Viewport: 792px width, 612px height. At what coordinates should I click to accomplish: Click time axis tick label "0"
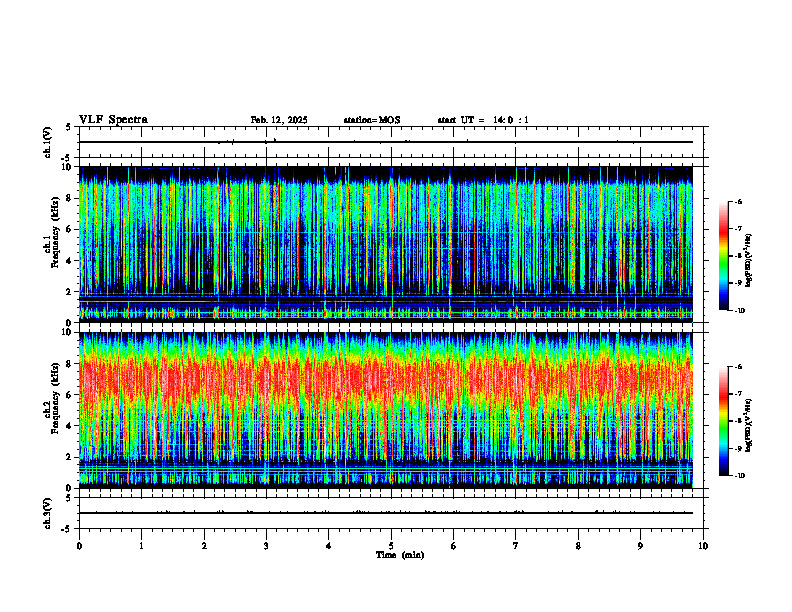click(x=79, y=546)
